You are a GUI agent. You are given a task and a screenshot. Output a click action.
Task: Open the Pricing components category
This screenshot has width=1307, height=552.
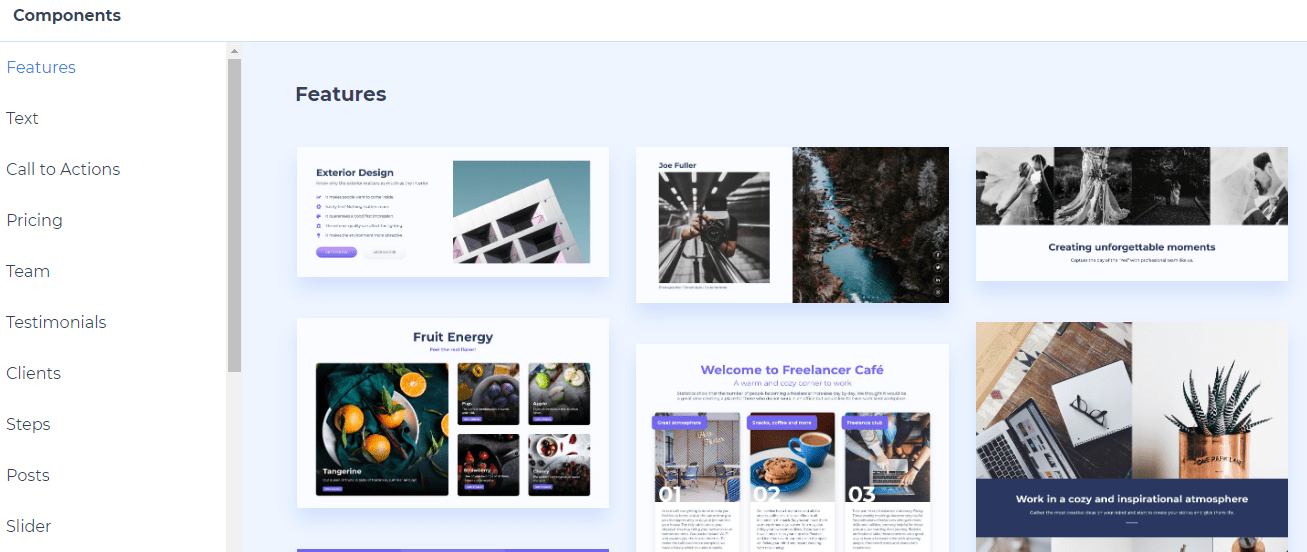coord(34,220)
